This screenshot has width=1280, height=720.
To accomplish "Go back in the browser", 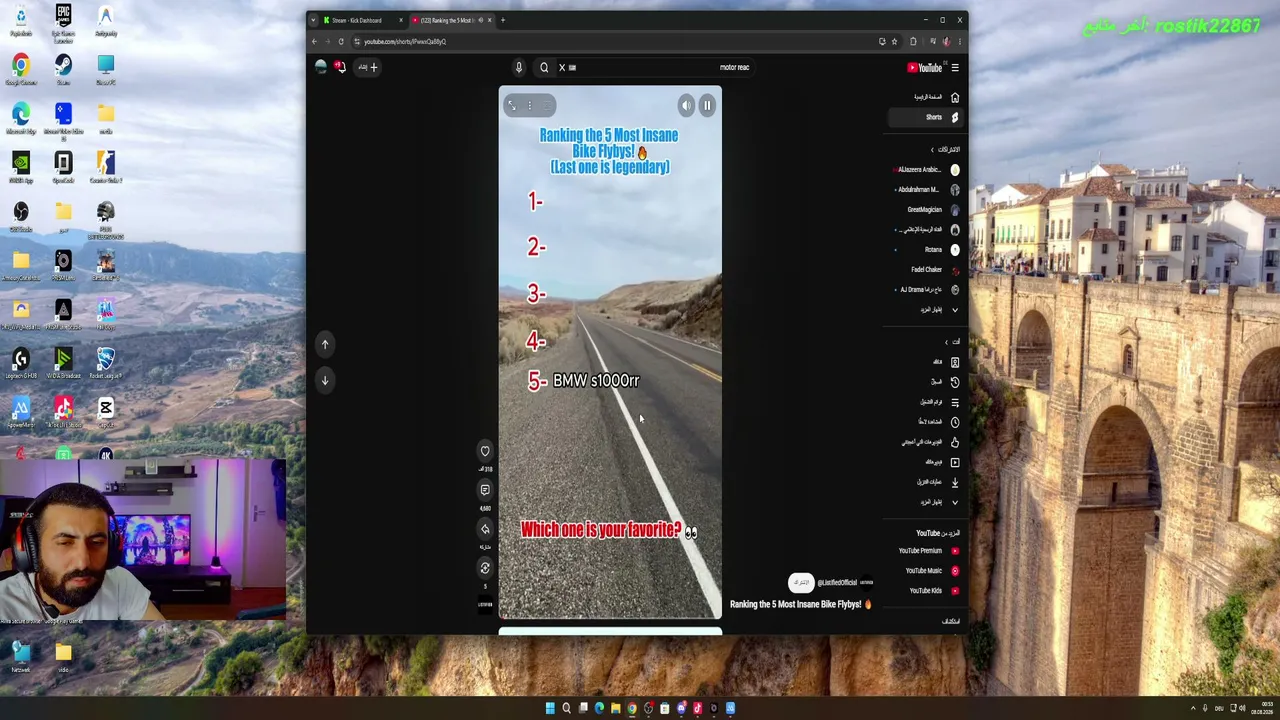I will [314, 42].
